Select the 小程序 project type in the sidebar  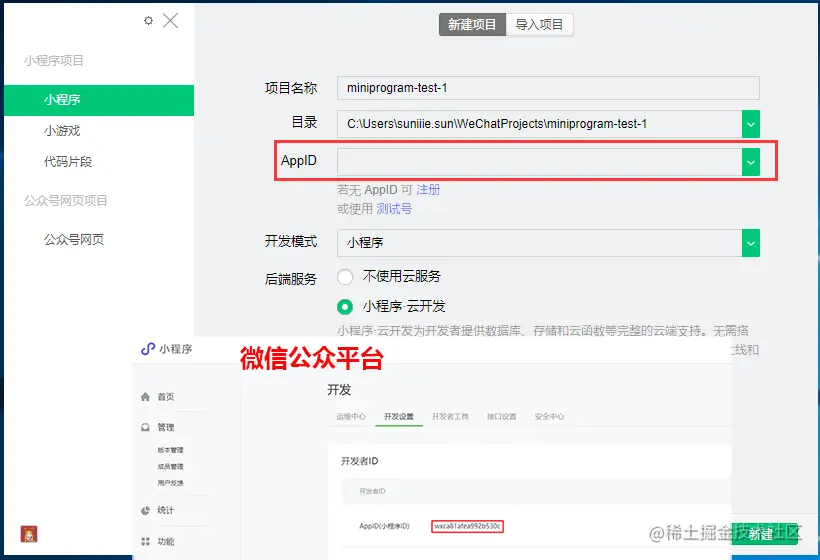99,100
